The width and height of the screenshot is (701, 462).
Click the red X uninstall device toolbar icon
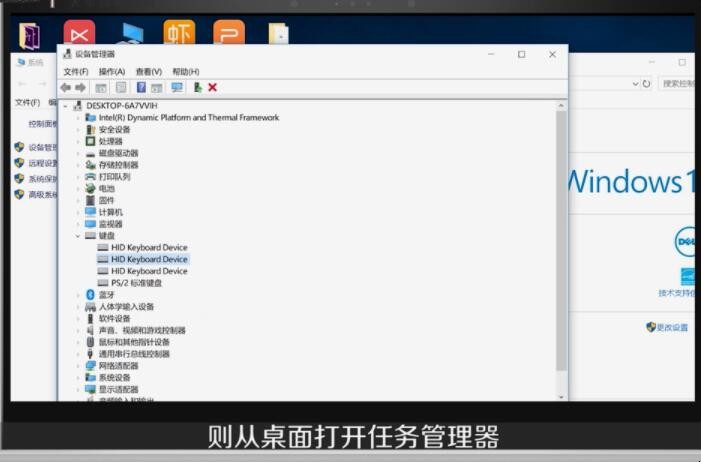pos(212,88)
